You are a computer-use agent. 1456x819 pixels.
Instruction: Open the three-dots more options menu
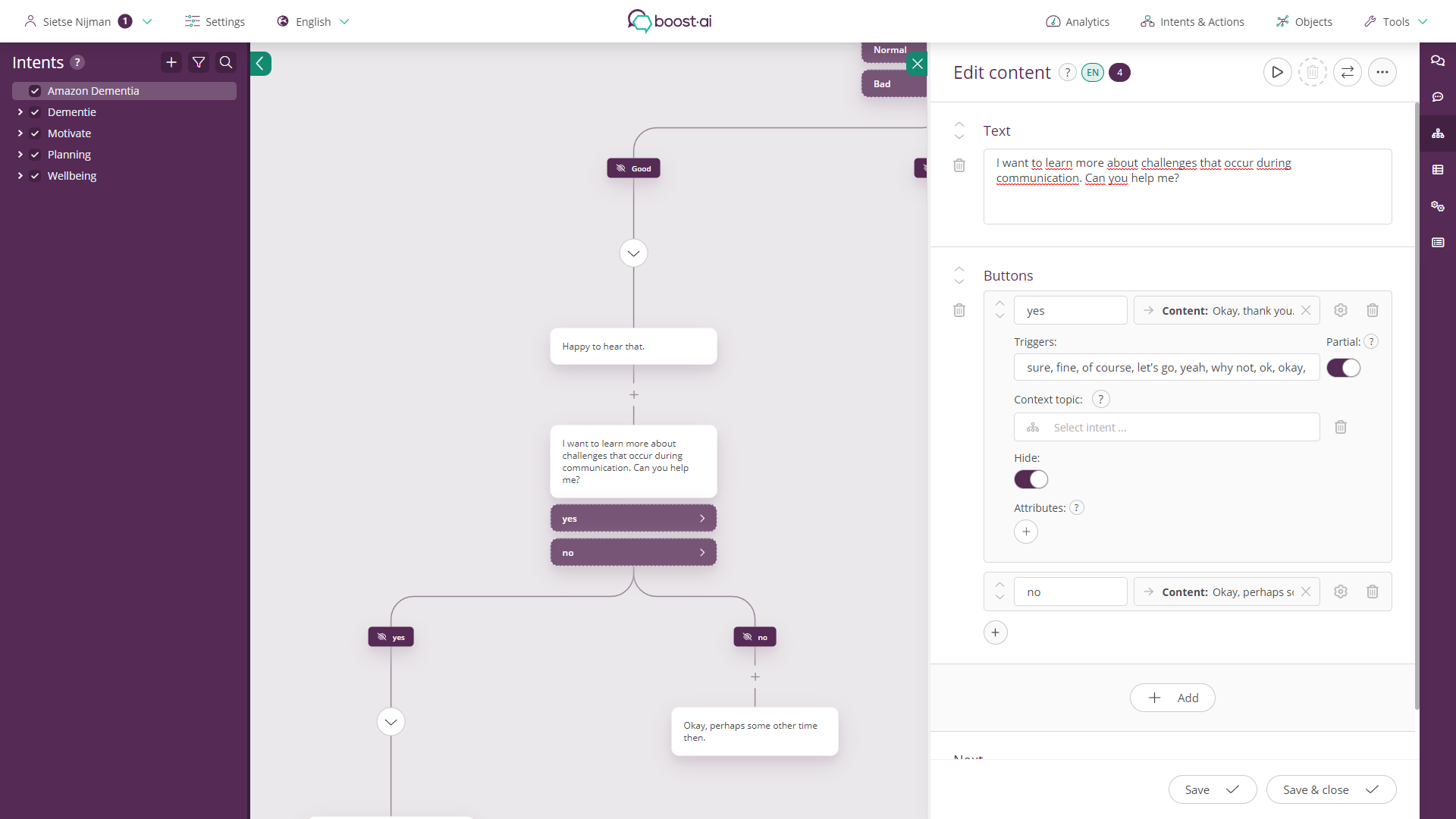1382,72
